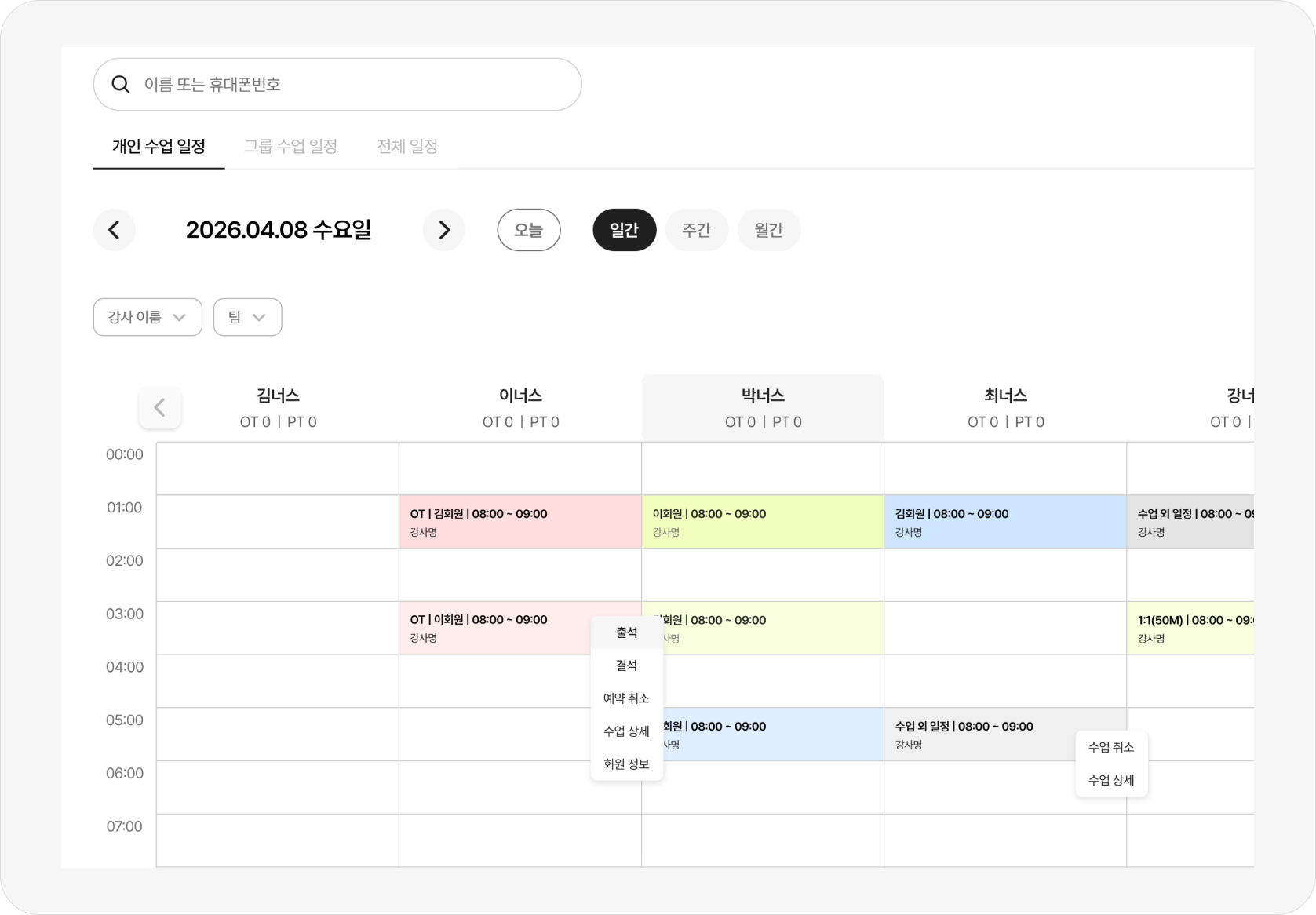The image size is (1316, 915).
Task: Select 개인 수업 일정 tab
Action: (159, 147)
